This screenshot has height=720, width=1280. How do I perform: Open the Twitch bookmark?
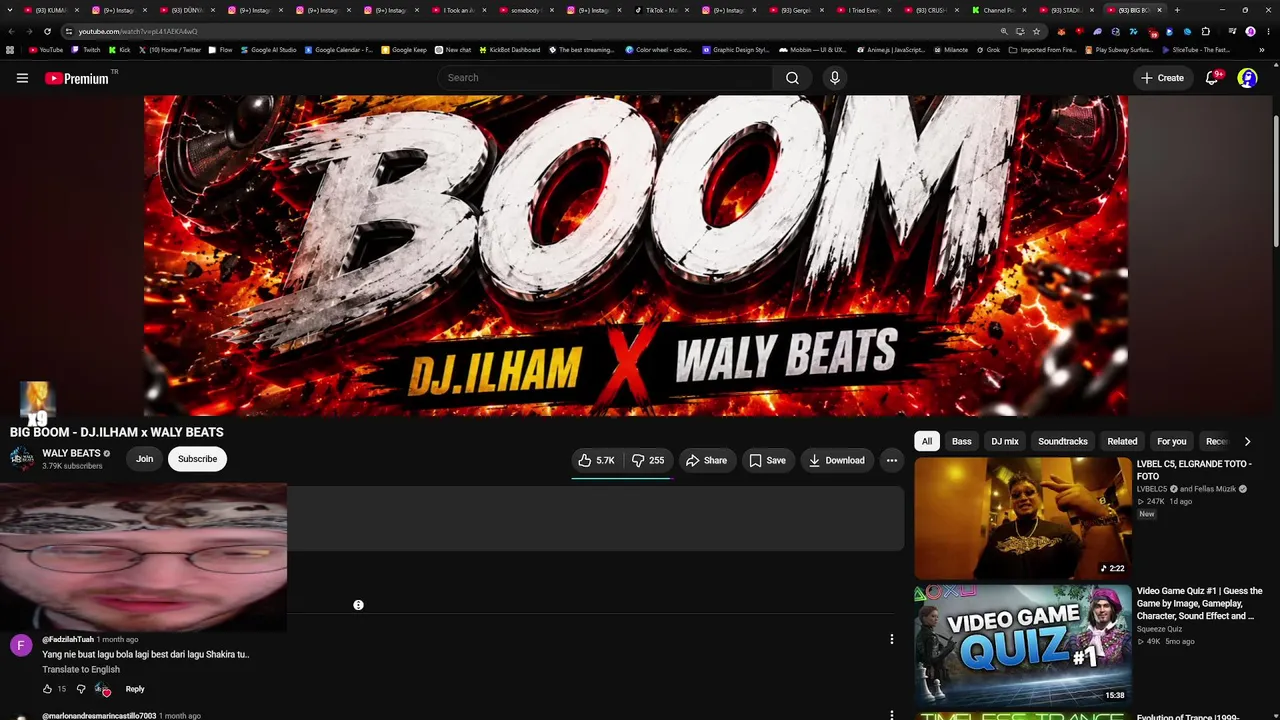point(86,50)
